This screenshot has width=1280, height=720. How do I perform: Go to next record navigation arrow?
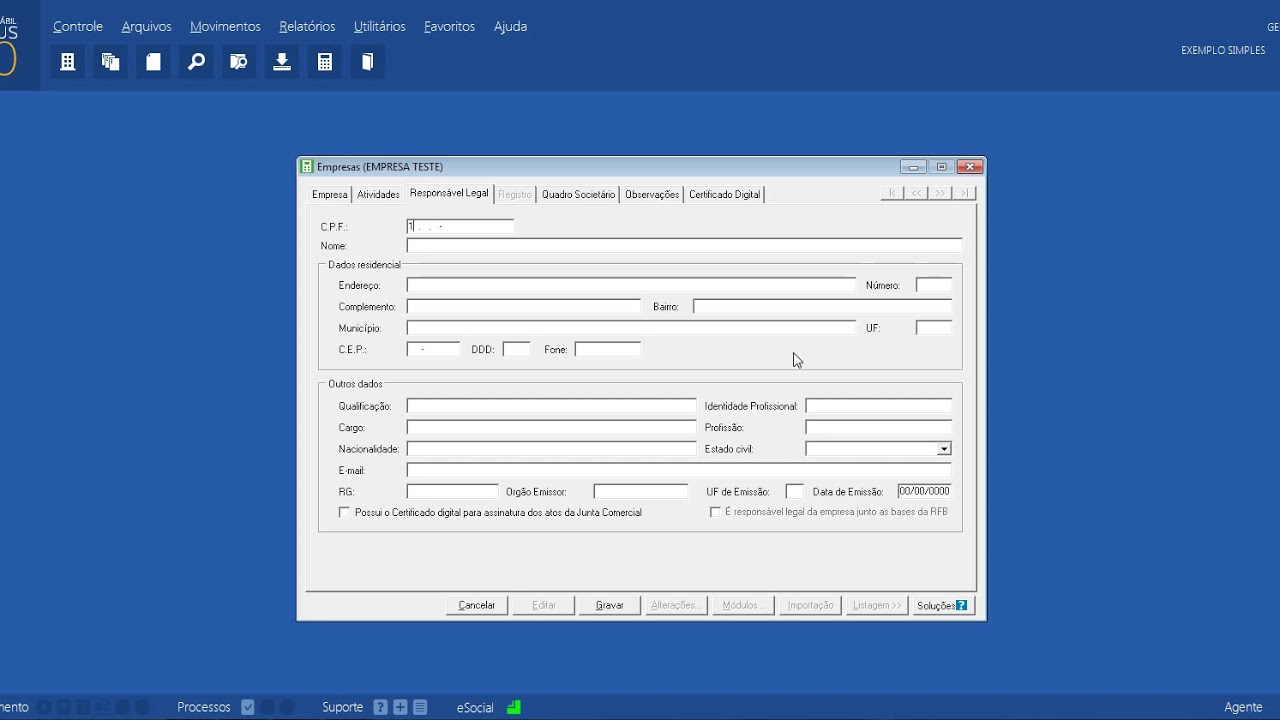click(x=940, y=193)
